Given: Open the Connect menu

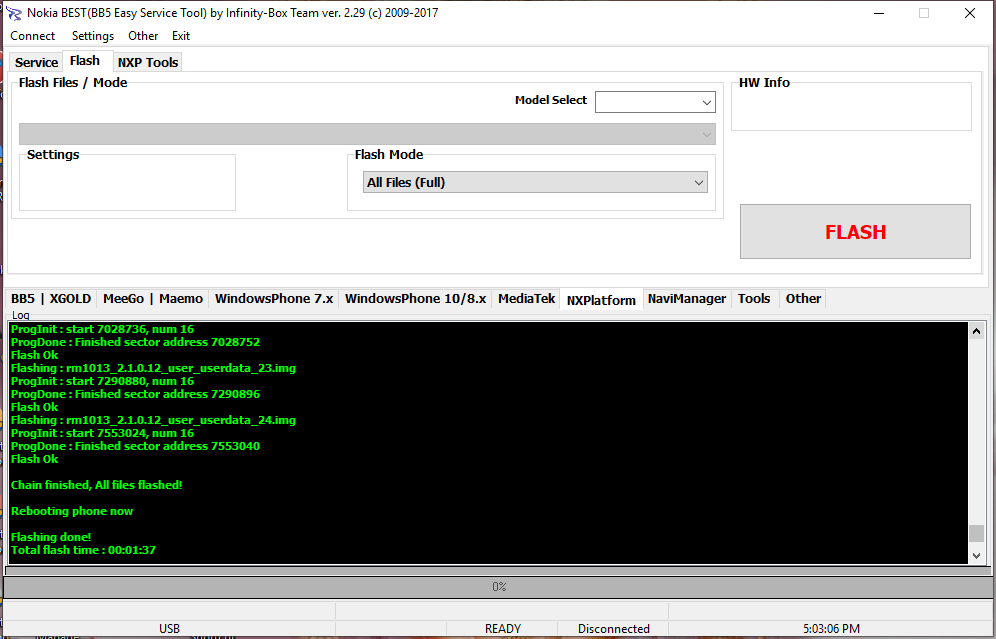Looking at the screenshot, I should pyautogui.click(x=32, y=36).
